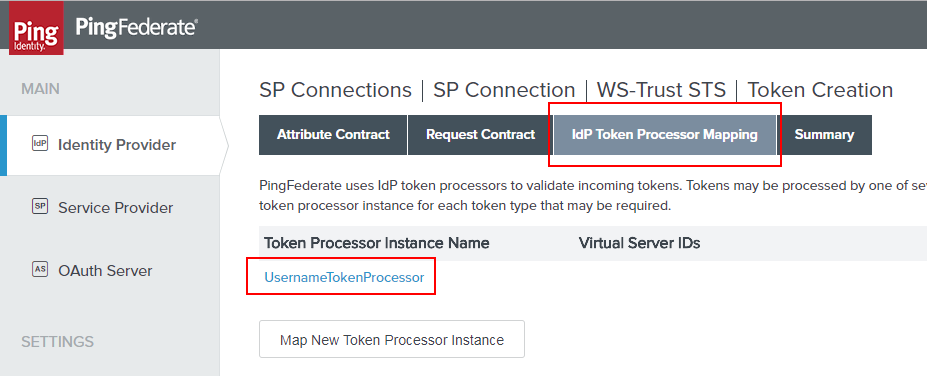
Task: Click the singular SP Connection breadcrumb
Action: point(504,90)
